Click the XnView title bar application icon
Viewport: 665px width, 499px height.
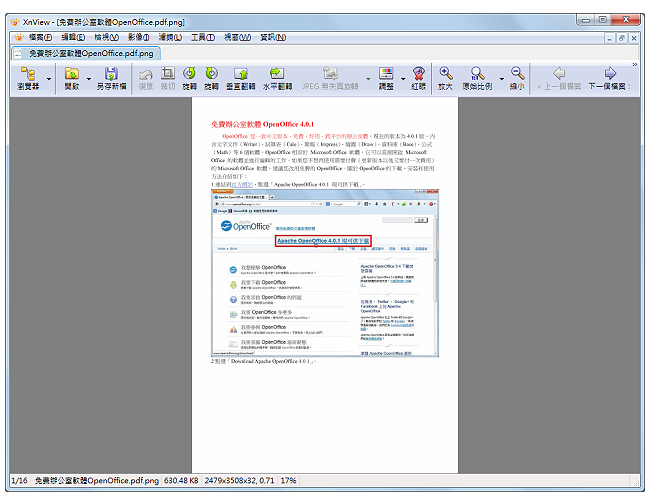pos(15,22)
